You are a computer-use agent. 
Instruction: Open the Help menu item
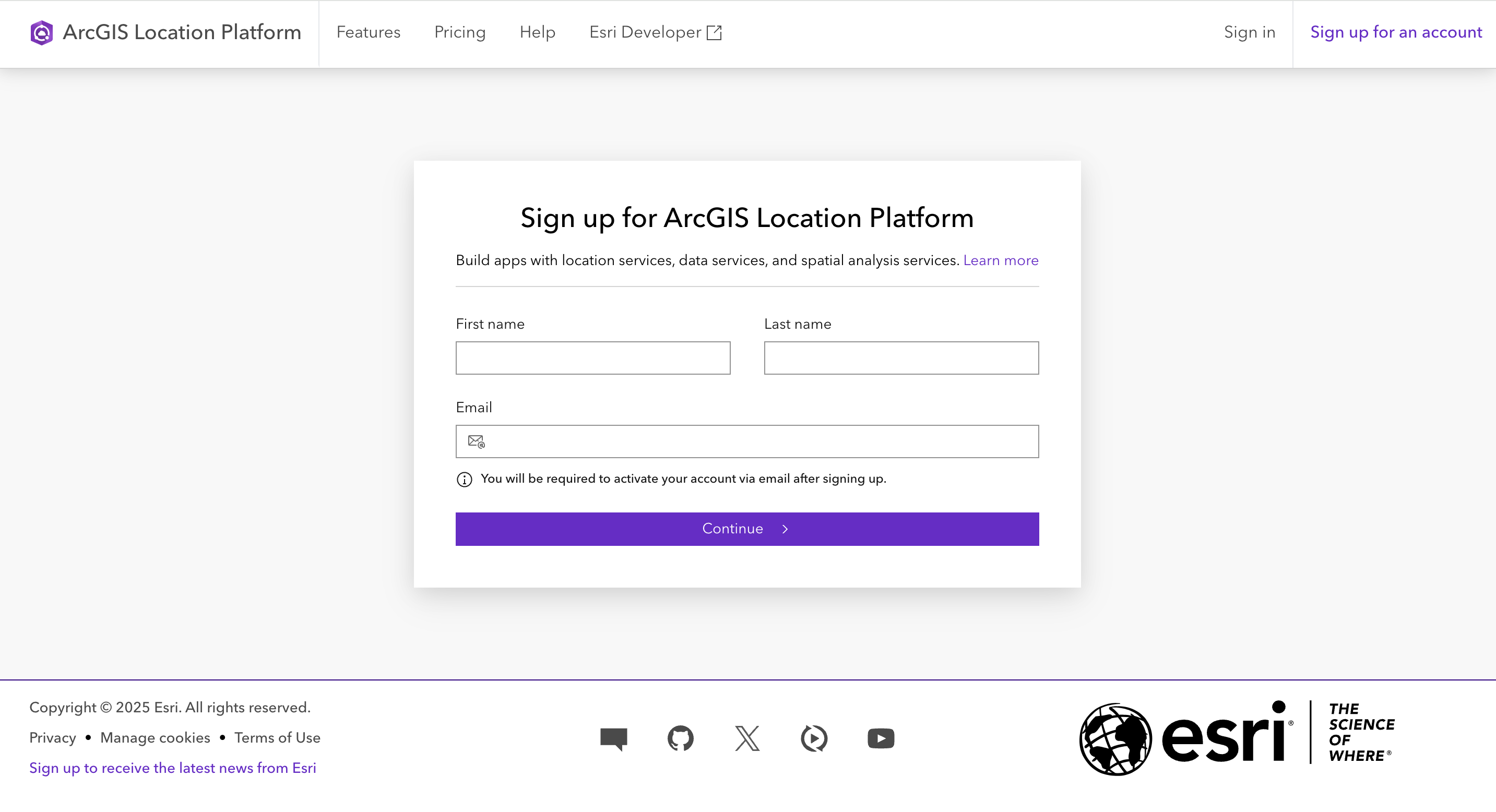(537, 32)
